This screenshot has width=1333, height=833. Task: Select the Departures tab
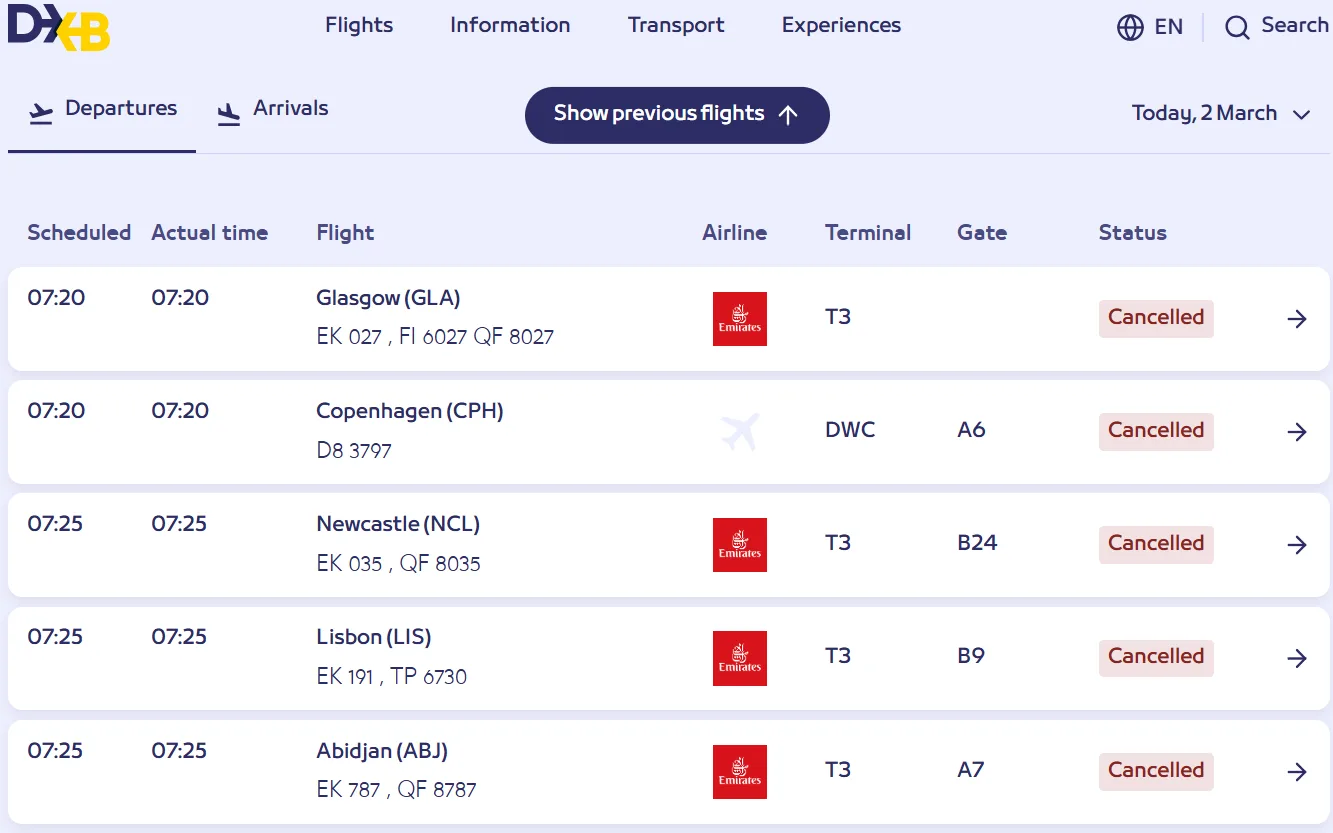pos(102,109)
